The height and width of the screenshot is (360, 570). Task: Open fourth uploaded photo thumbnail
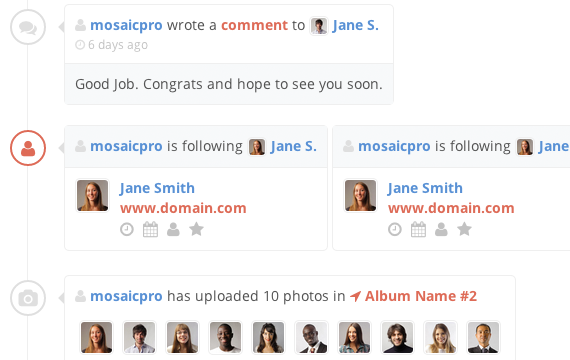coord(225,337)
